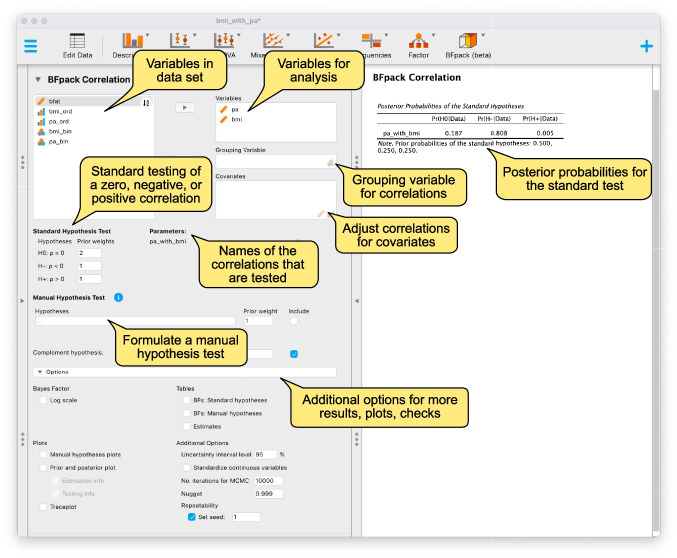Toggle the variable list sort icon
Screen dimensions: 677x558
tap(146, 103)
